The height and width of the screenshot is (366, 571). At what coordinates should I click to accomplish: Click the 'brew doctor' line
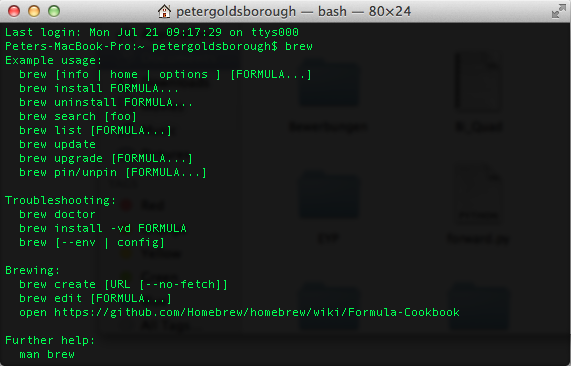coord(57,215)
